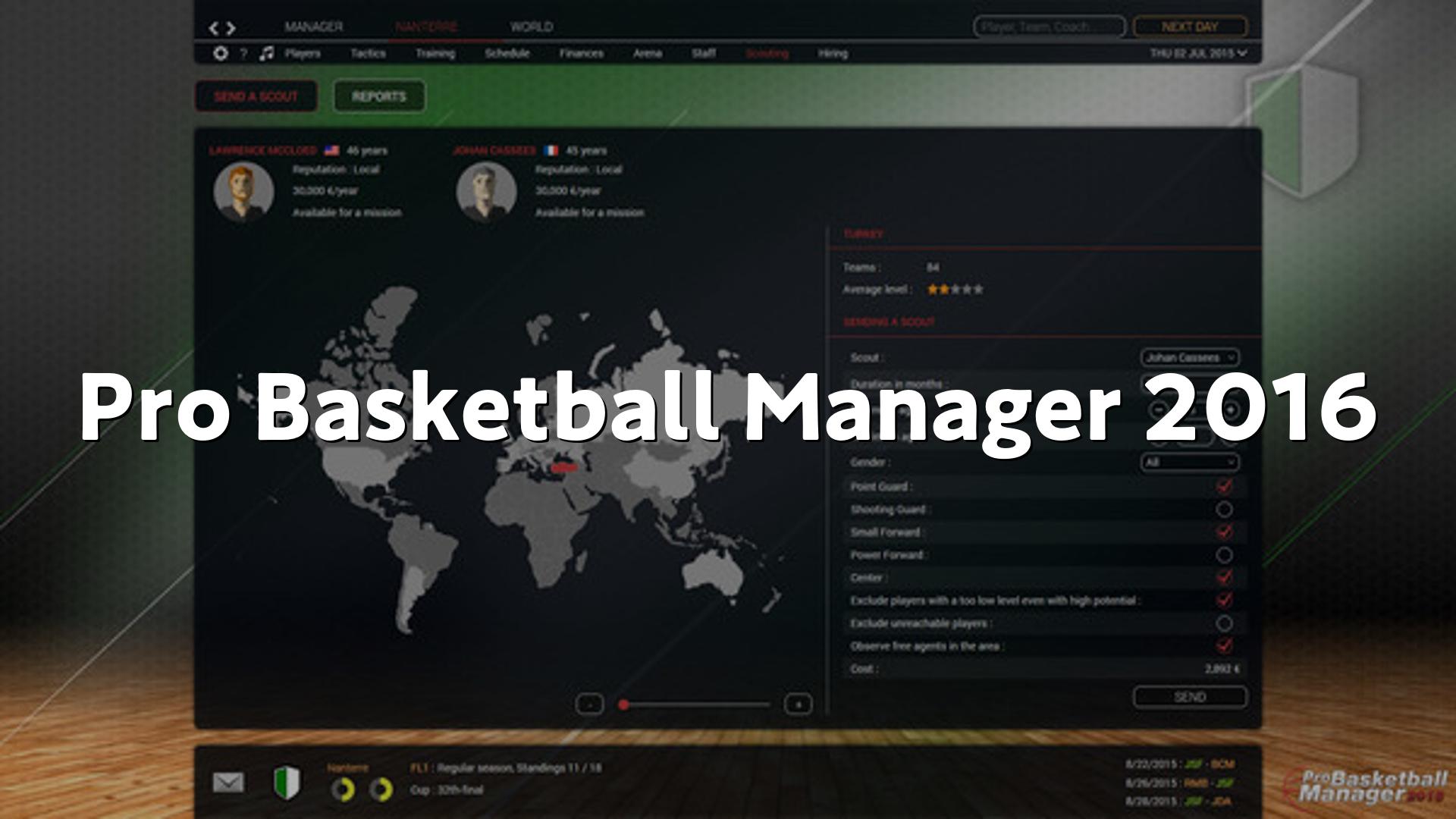This screenshot has height=819, width=1456.
Task: Click the SEND A SCOUT button
Action: coord(256,96)
